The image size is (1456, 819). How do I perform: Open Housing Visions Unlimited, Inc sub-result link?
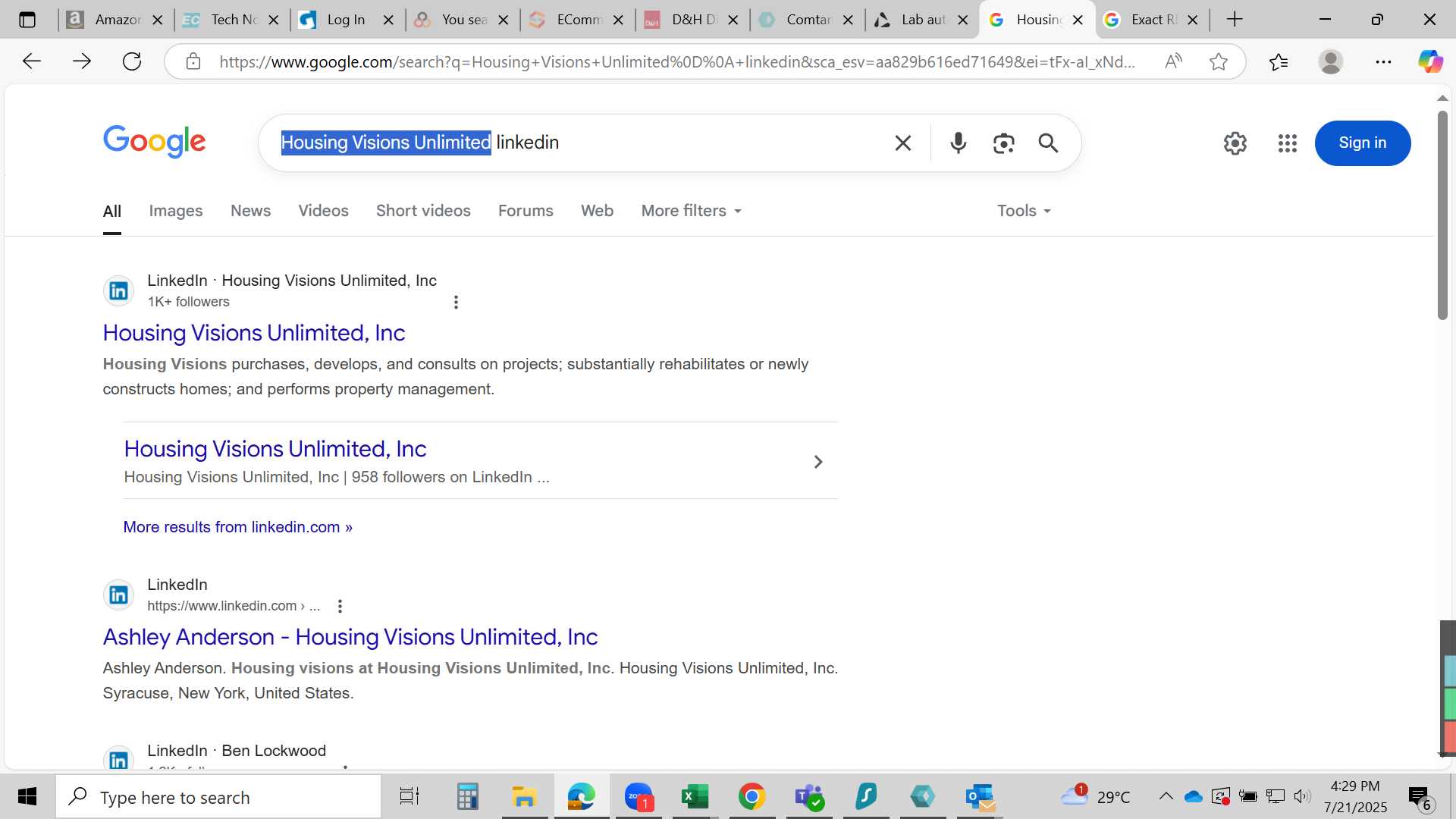point(275,449)
